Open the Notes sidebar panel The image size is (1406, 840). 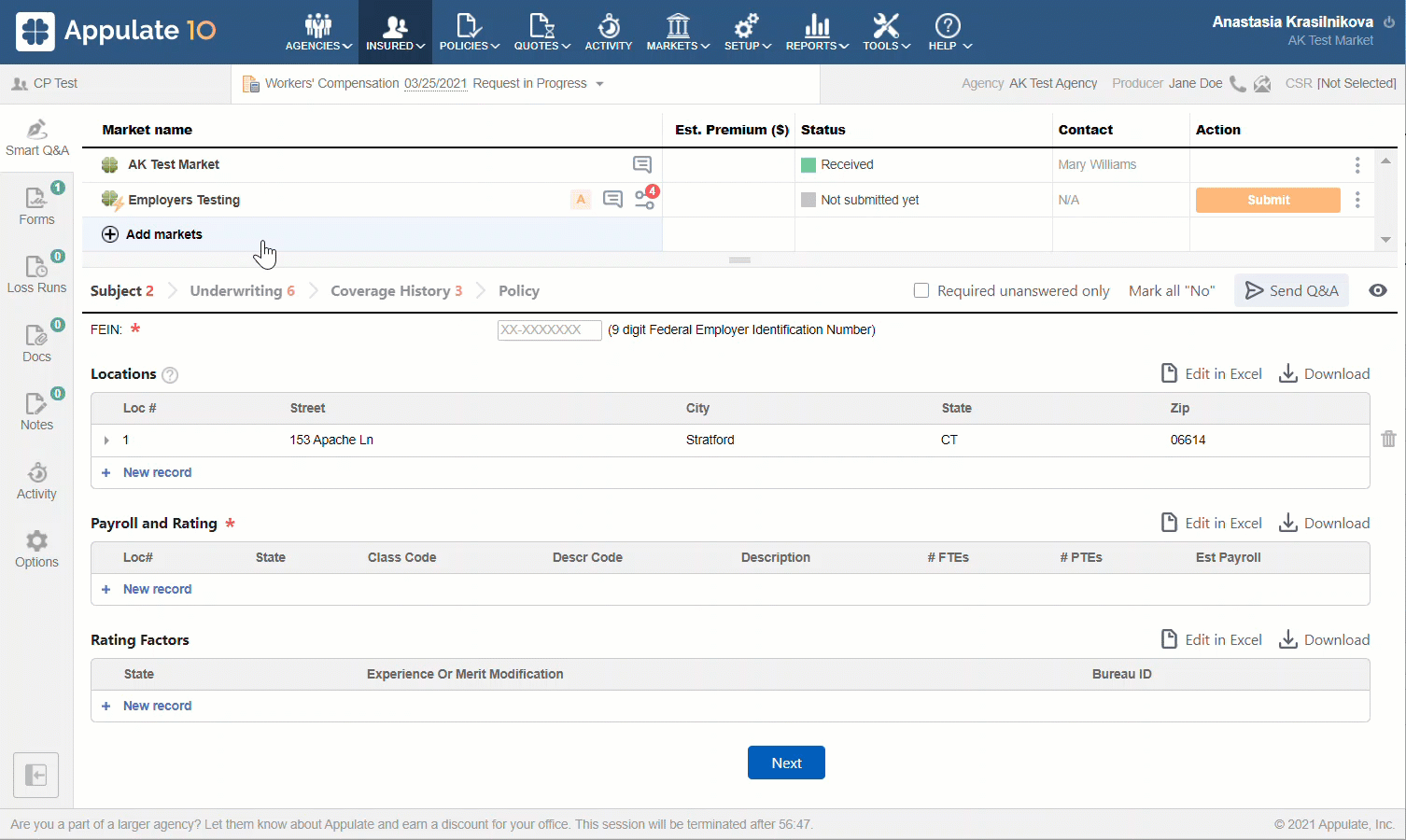click(x=36, y=411)
